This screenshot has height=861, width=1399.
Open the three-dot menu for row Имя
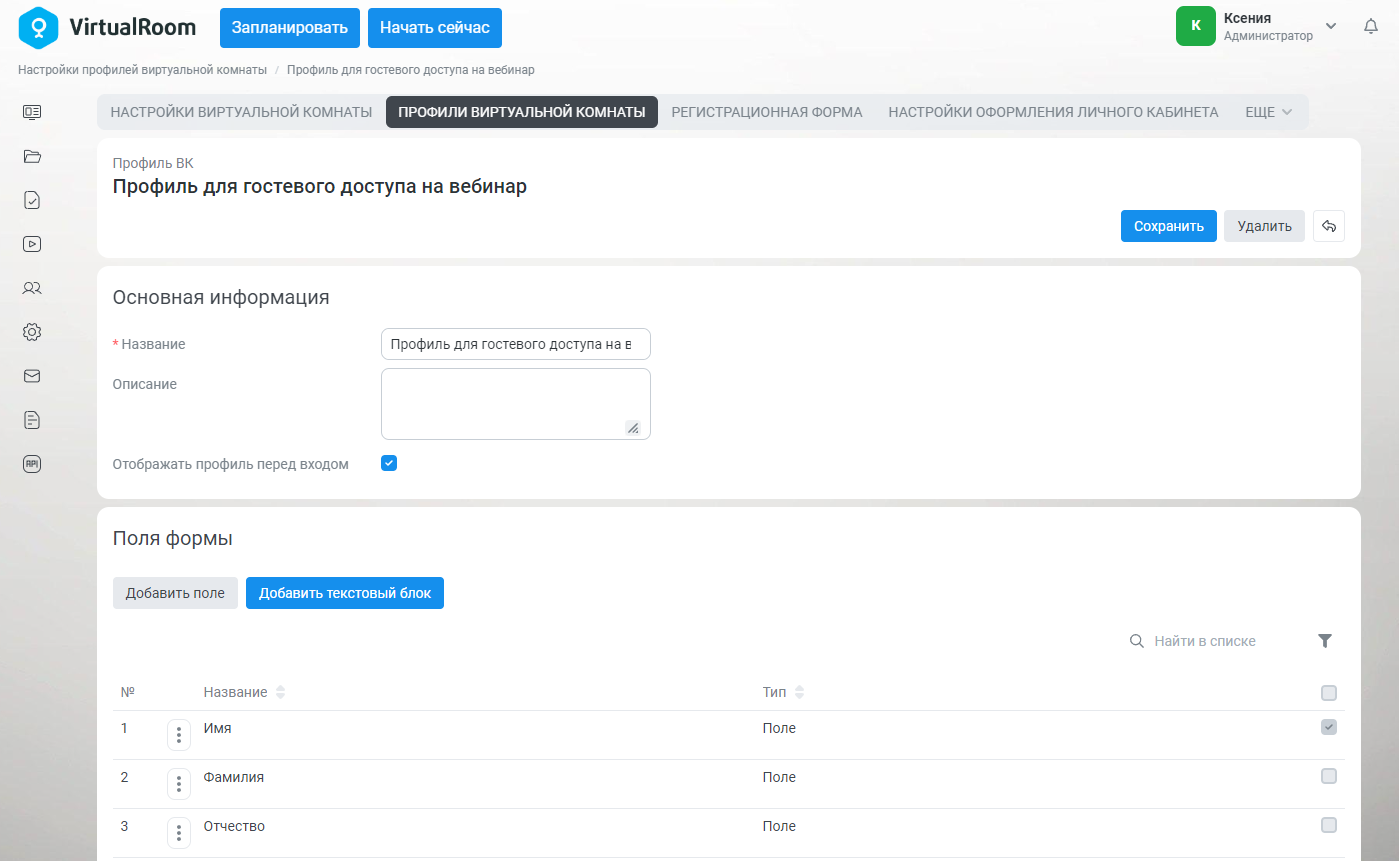point(179,735)
